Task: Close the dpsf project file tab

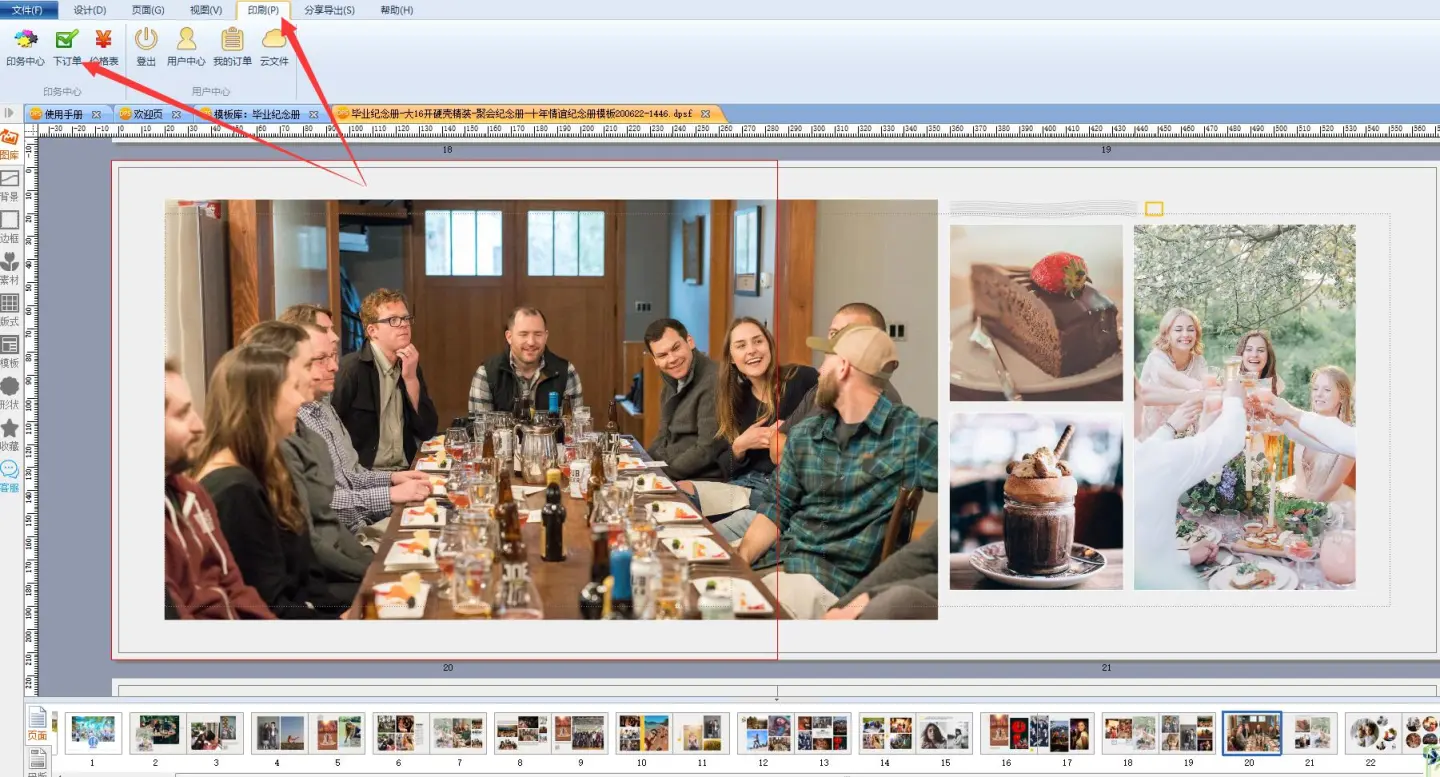Action: (705, 114)
